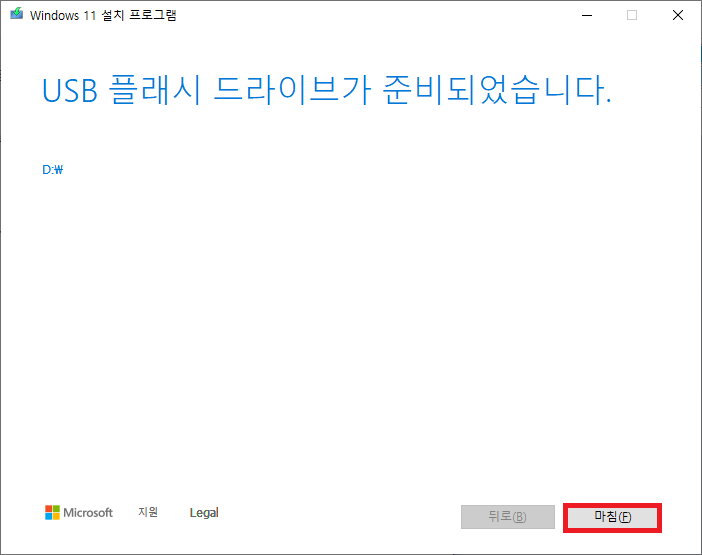Close the Windows 11 setup window

click(x=678, y=15)
